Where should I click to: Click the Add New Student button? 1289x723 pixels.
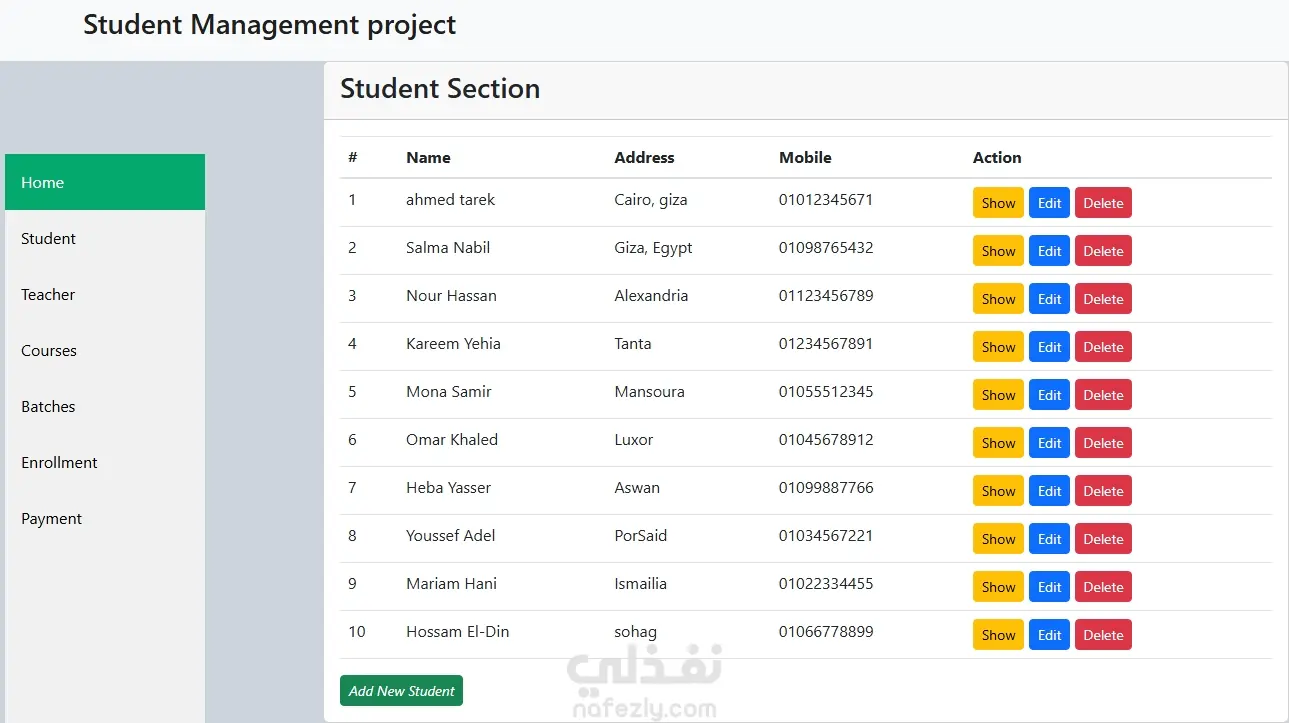(401, 691)
